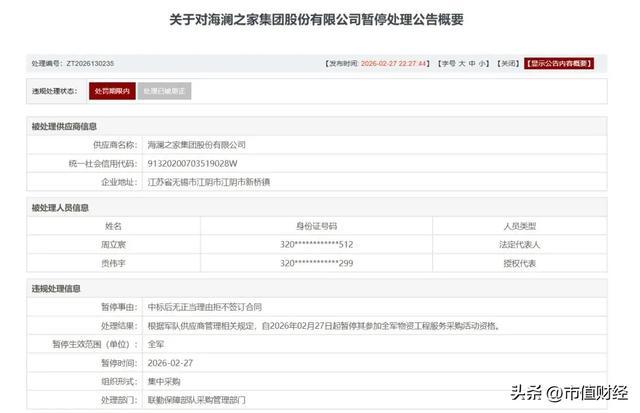
Task: Click the 违规处理状态 label
Action: [55, 91]
